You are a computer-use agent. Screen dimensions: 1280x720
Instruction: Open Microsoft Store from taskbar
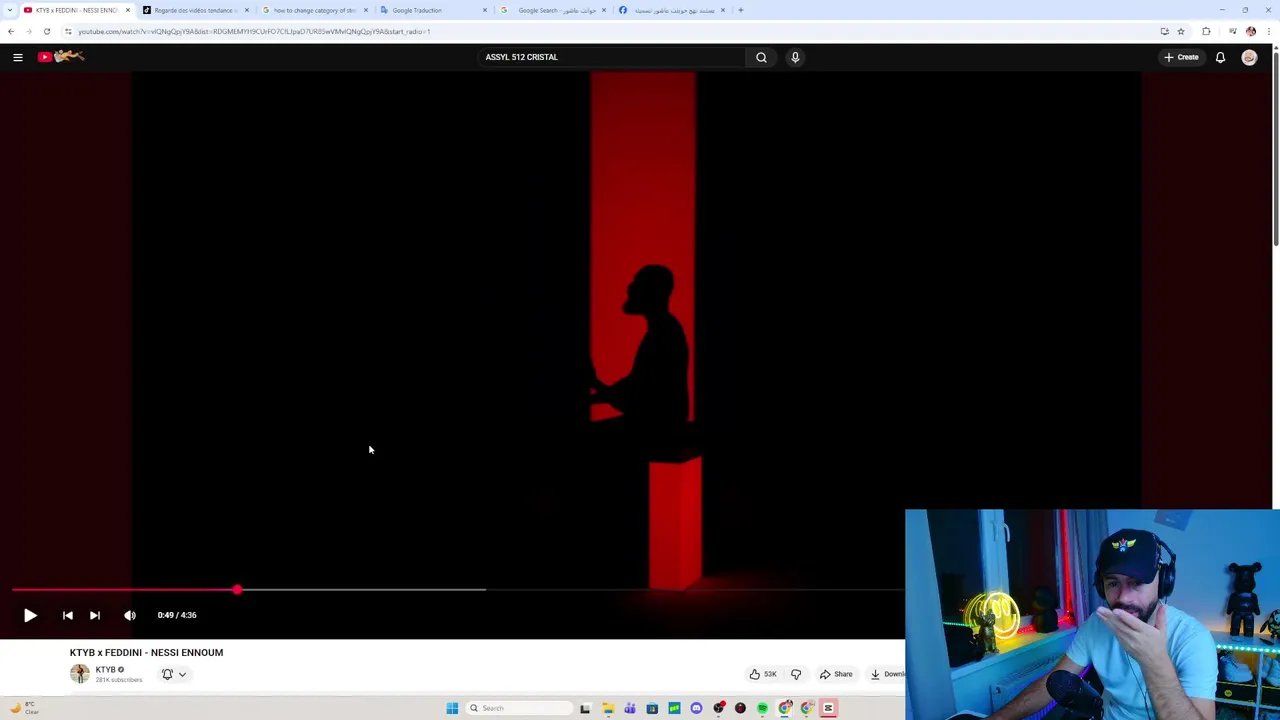(x=652, y=708)
